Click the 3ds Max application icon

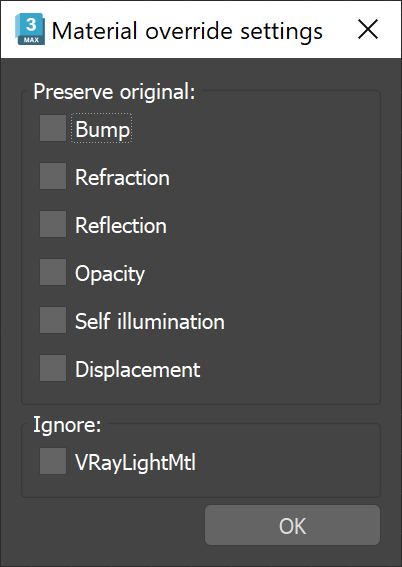[30, 29]
